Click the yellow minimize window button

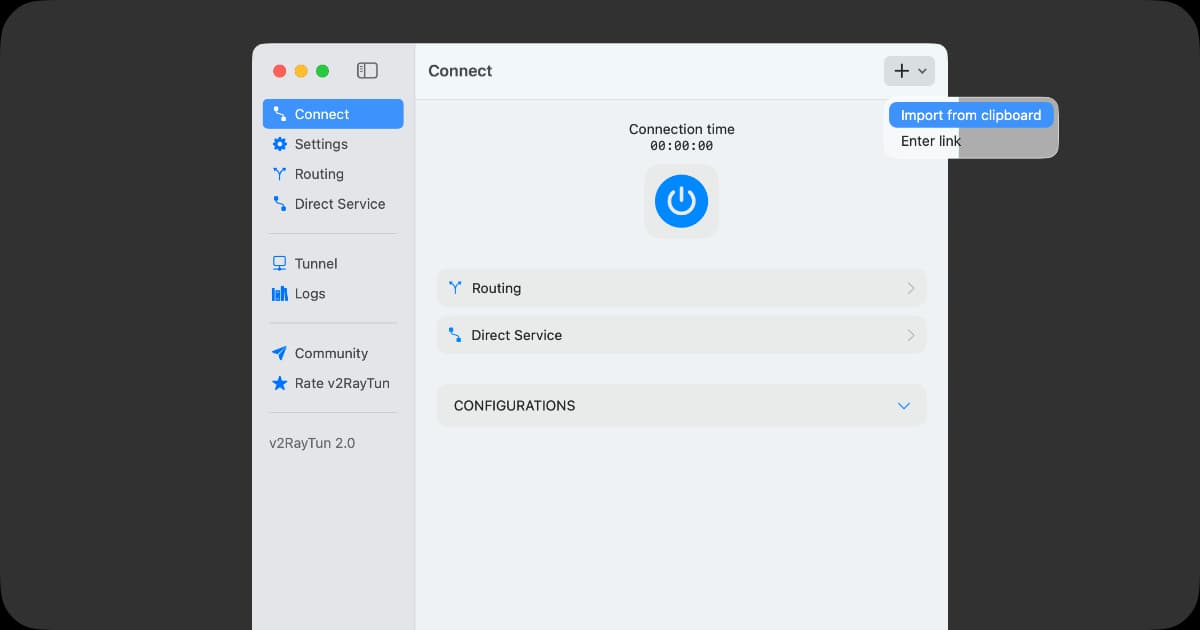(301, 71)
